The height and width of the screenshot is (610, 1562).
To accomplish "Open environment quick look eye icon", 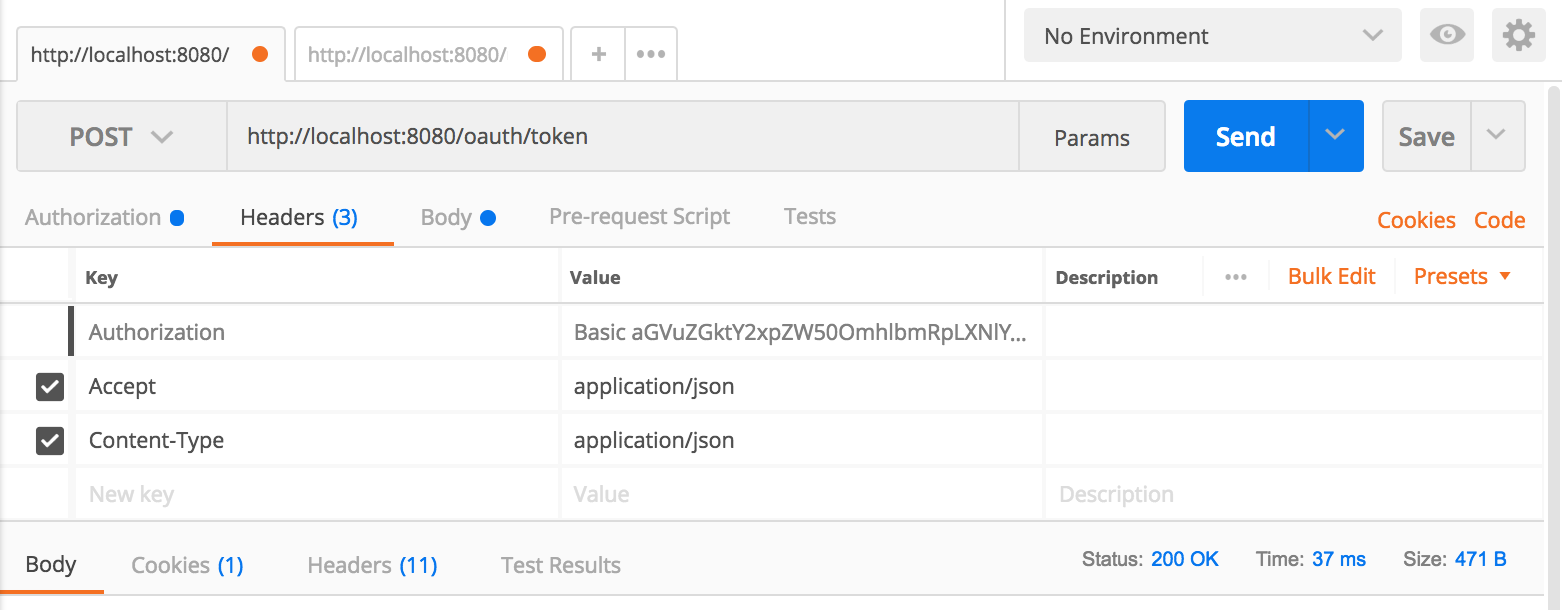I will click(x=1447, y=37).
